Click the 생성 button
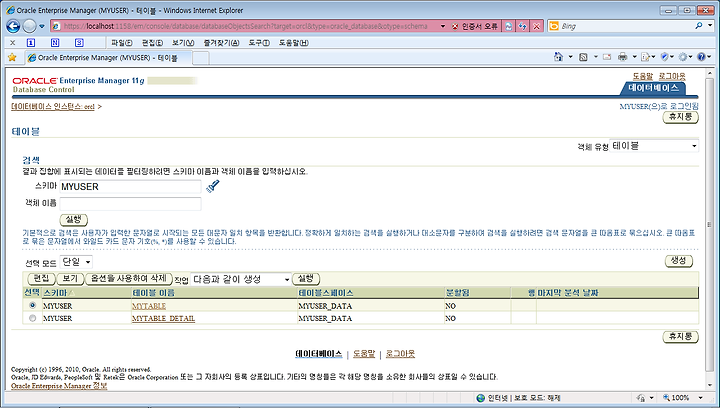Viewport: 720px width, 408px height. click(679, 261)
